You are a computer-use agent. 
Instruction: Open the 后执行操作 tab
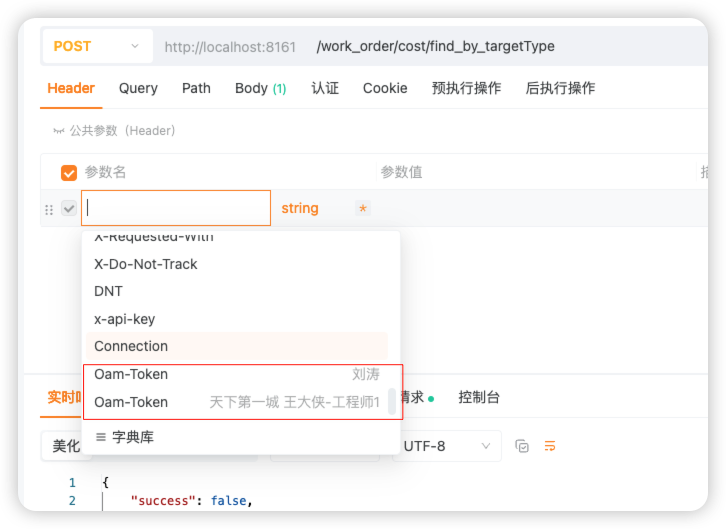(x=560, y=88)
